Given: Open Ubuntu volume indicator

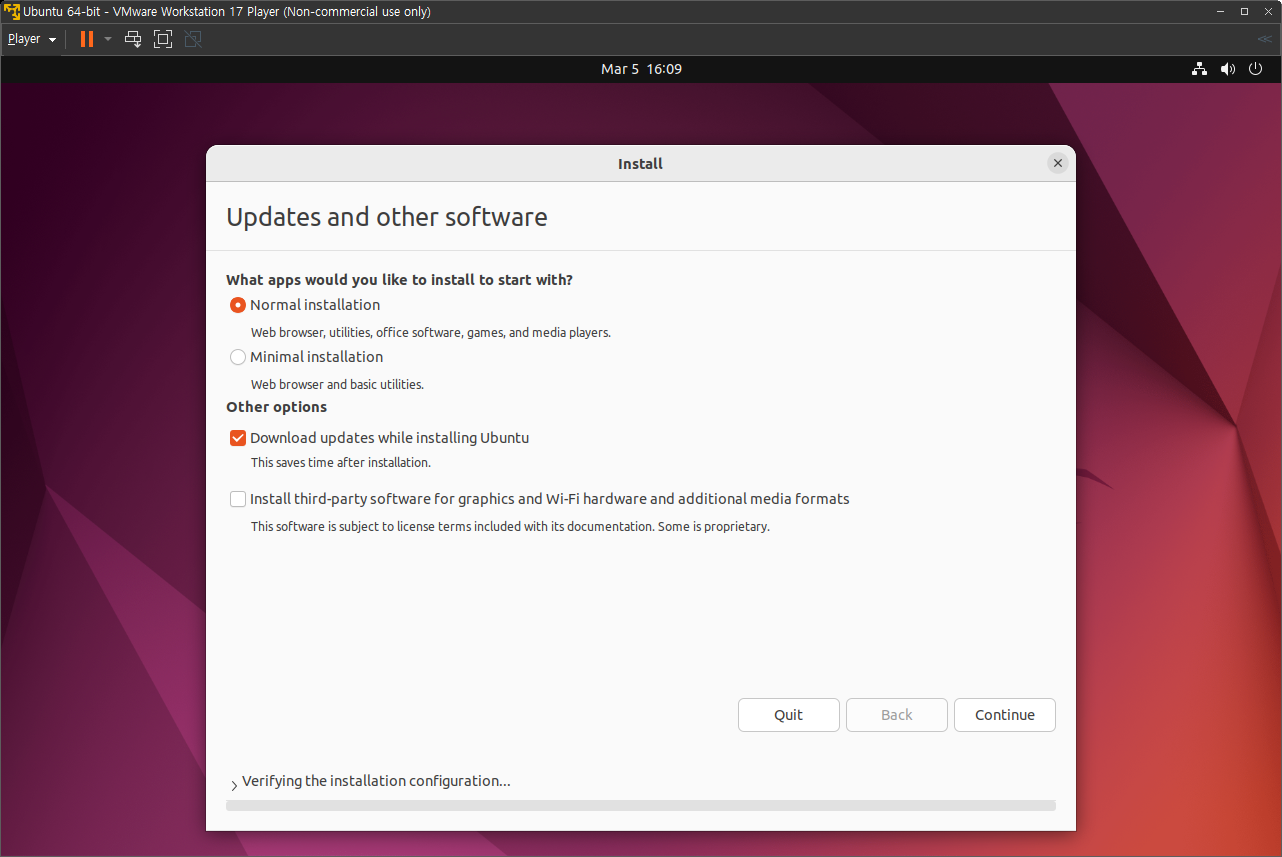Looking at the screenshot, I should pos(1228,69).
